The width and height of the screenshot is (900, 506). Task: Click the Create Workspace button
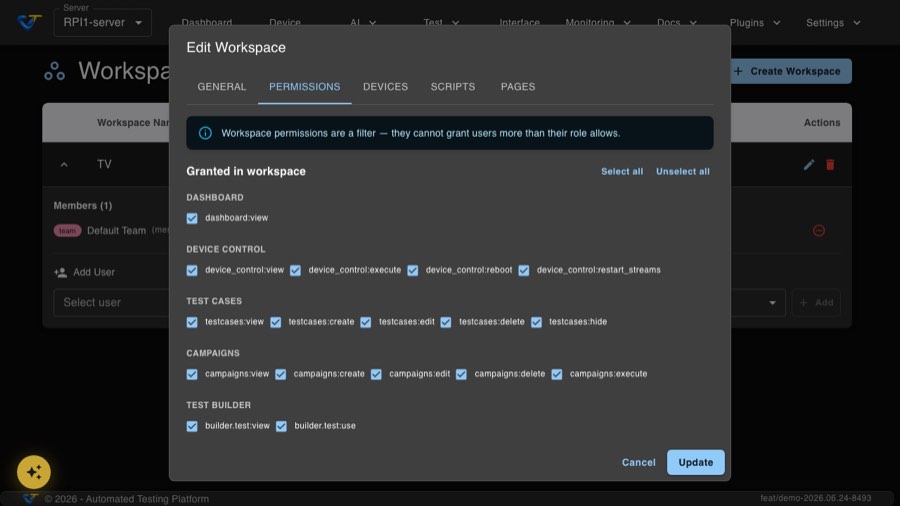click(790, 71)
